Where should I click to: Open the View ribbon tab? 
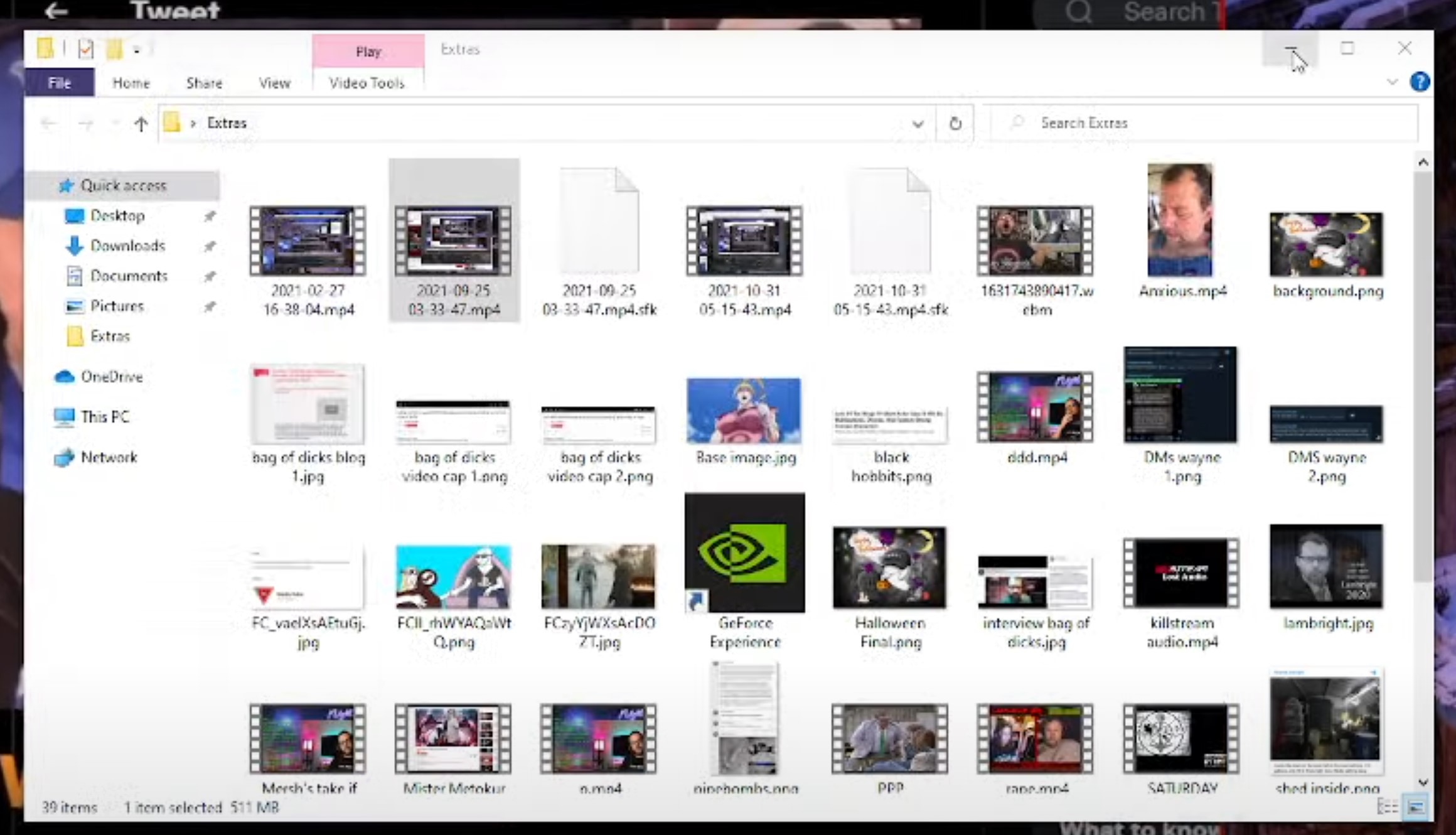coord(274,83)
